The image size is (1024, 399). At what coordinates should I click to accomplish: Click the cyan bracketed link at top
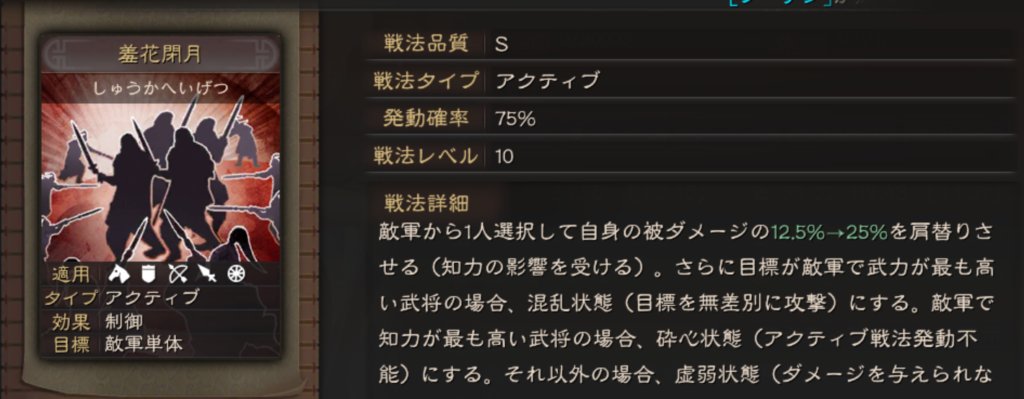[x=780, y=3]
